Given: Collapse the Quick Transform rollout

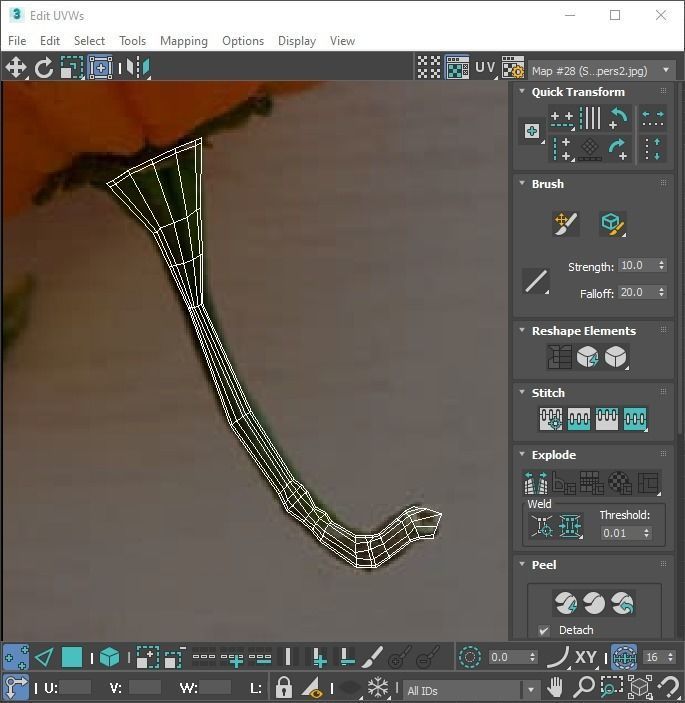Looking at the screenshot, I should [x=522, y=91].
